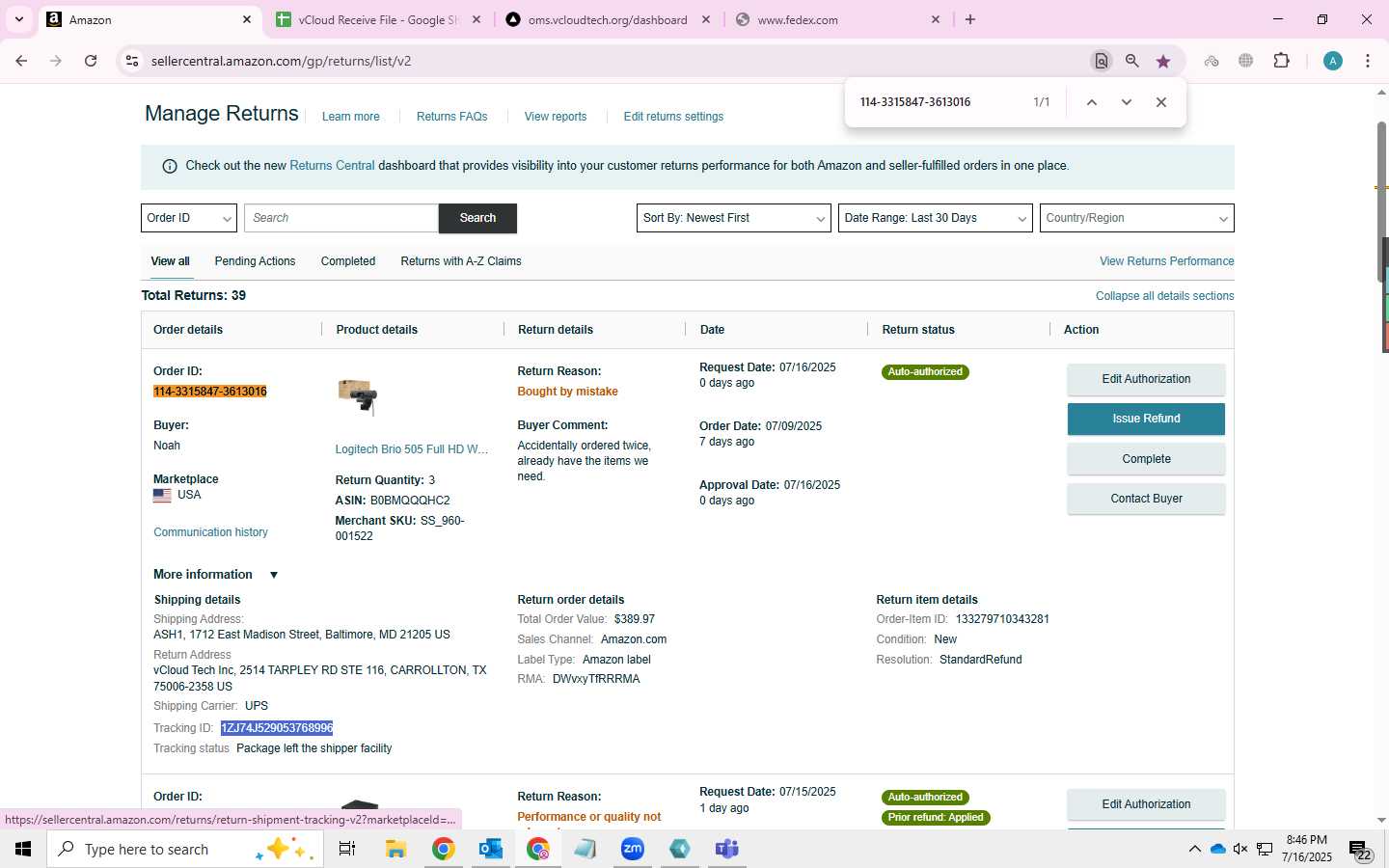Click Collapse all details sections

coord(1164,296)
